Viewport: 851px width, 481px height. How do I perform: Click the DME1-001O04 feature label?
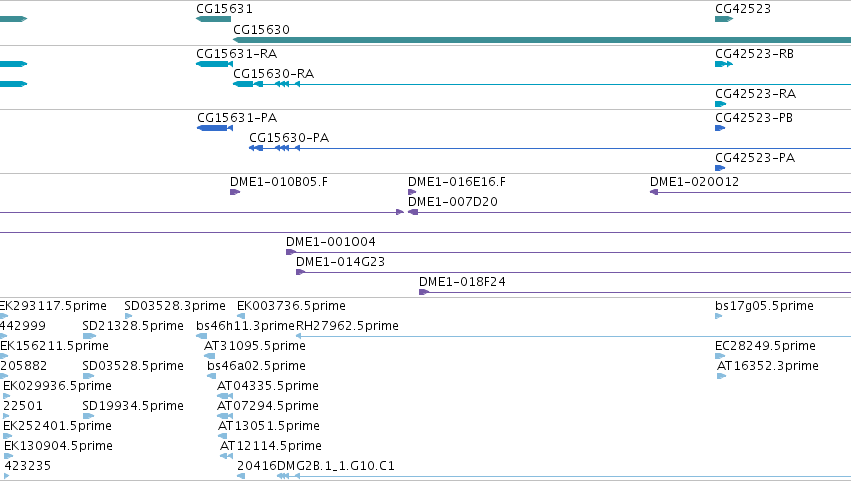331,242
